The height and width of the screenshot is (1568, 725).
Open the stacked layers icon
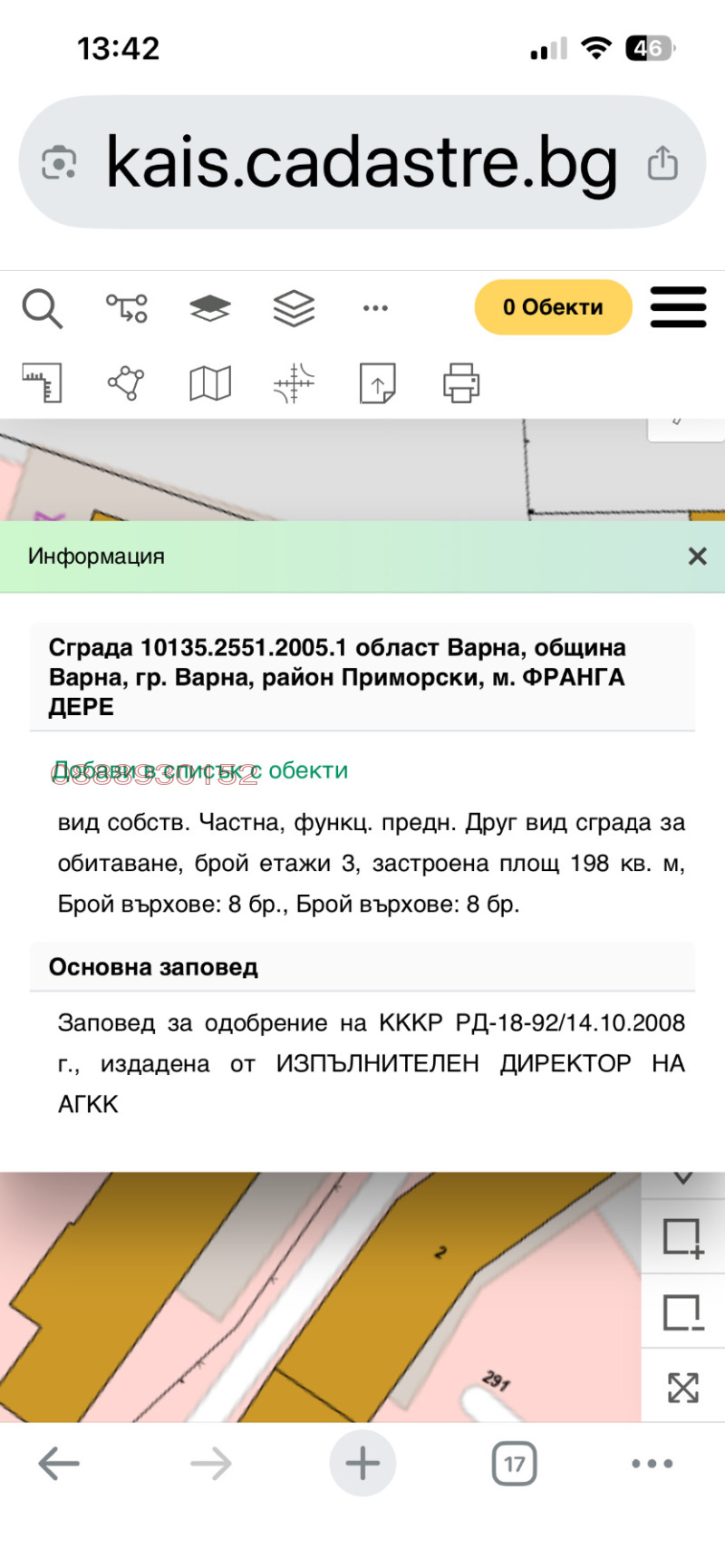pos(294,308)
